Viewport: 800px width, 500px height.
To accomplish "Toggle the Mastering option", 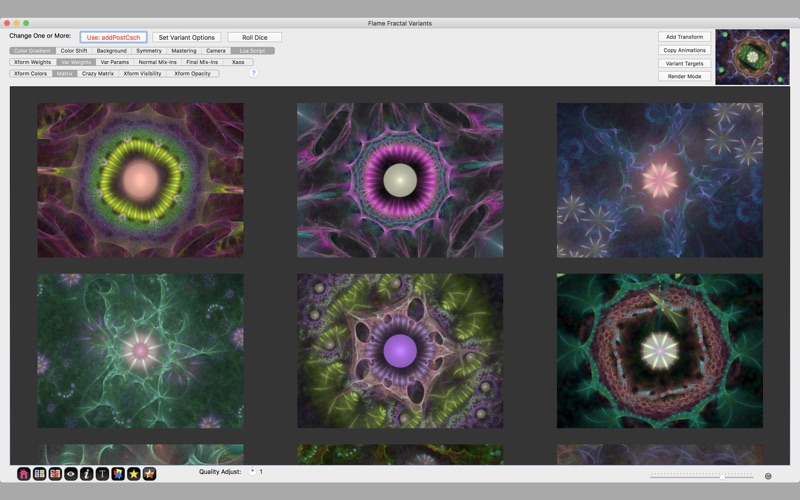I will click(x=184, y=51).
